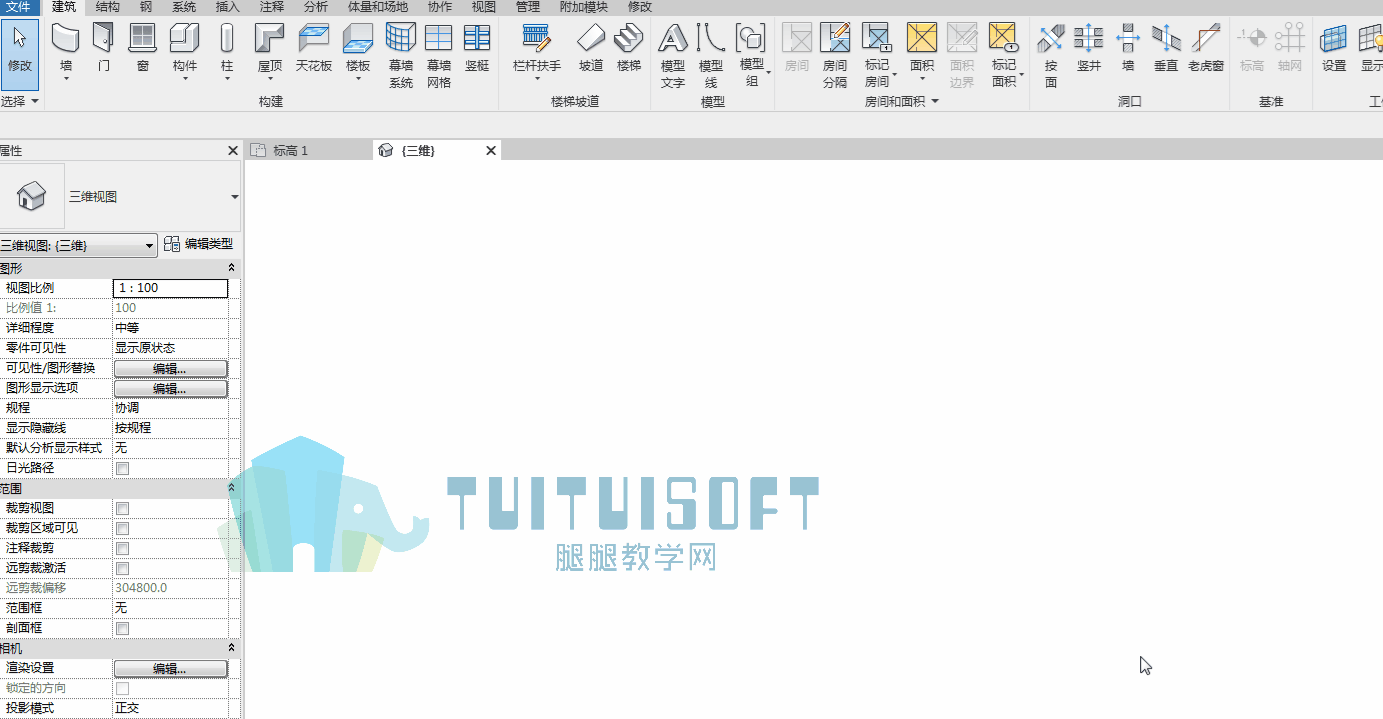Select the 楼梯 (Stair) tool

pos(629,50)
